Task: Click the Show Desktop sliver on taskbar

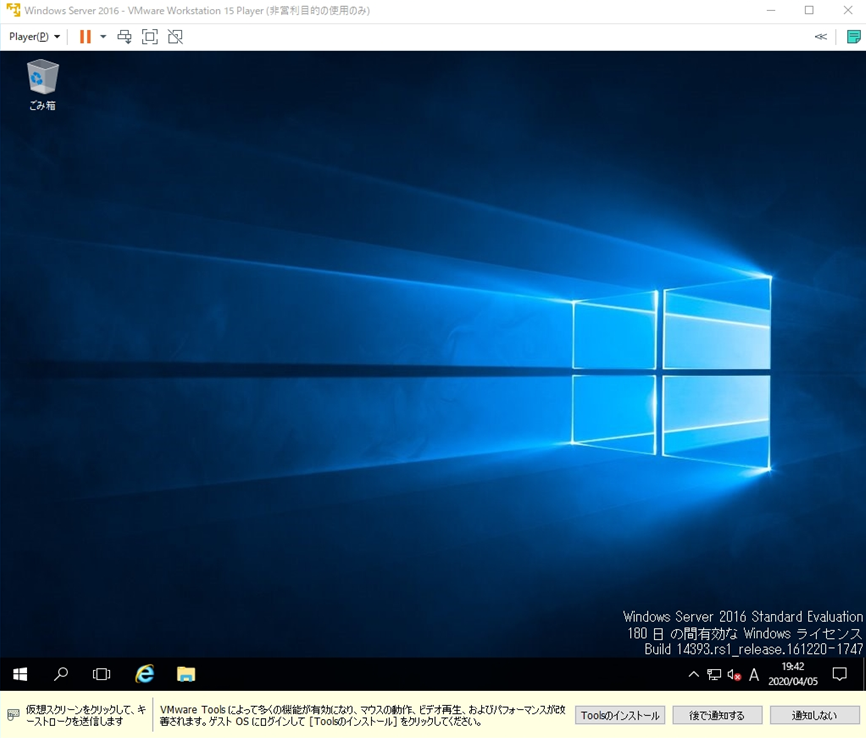Action: click(x=863, y=674)
